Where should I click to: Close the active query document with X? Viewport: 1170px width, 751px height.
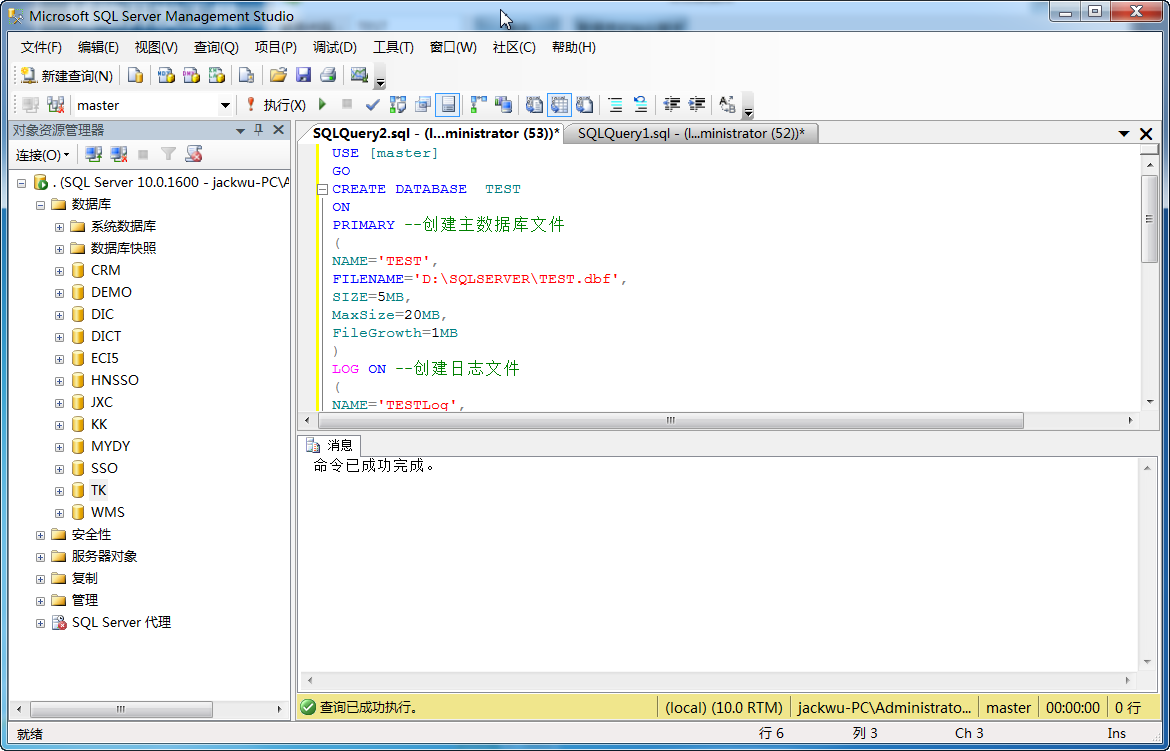click(x=1146, y=134)
